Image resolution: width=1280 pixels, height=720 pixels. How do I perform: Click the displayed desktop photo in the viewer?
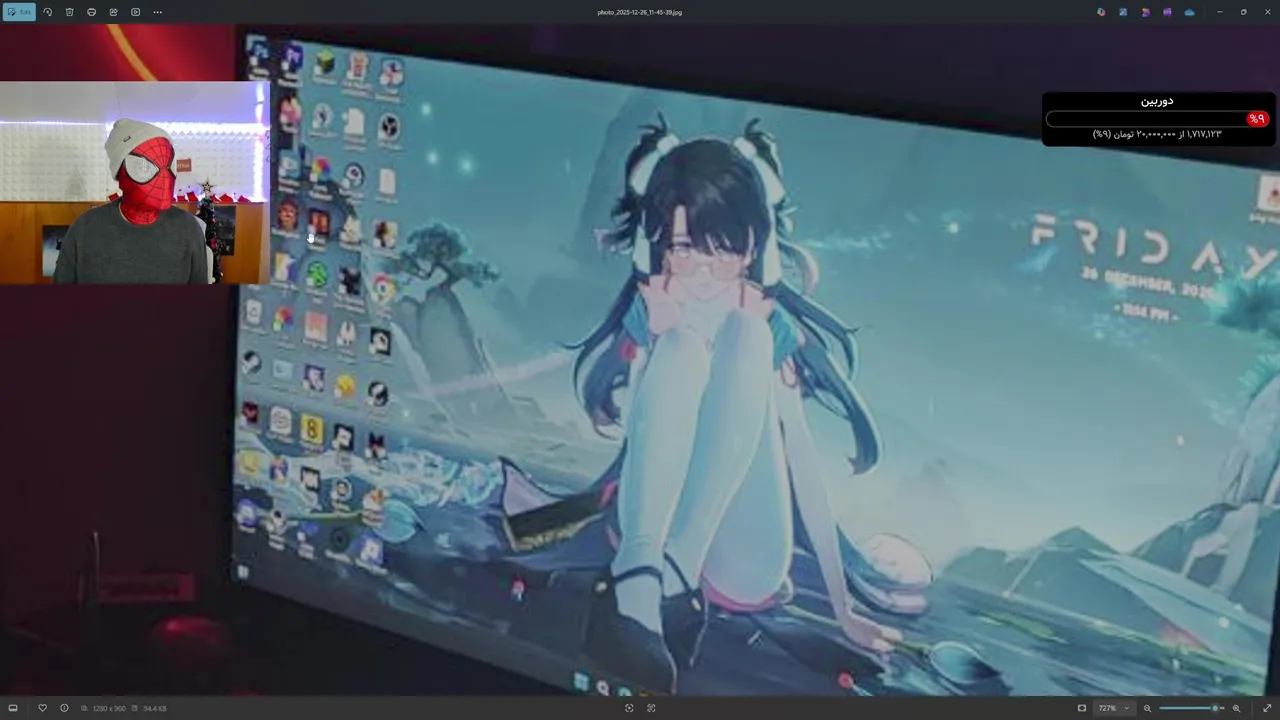[x=640, y=360]
